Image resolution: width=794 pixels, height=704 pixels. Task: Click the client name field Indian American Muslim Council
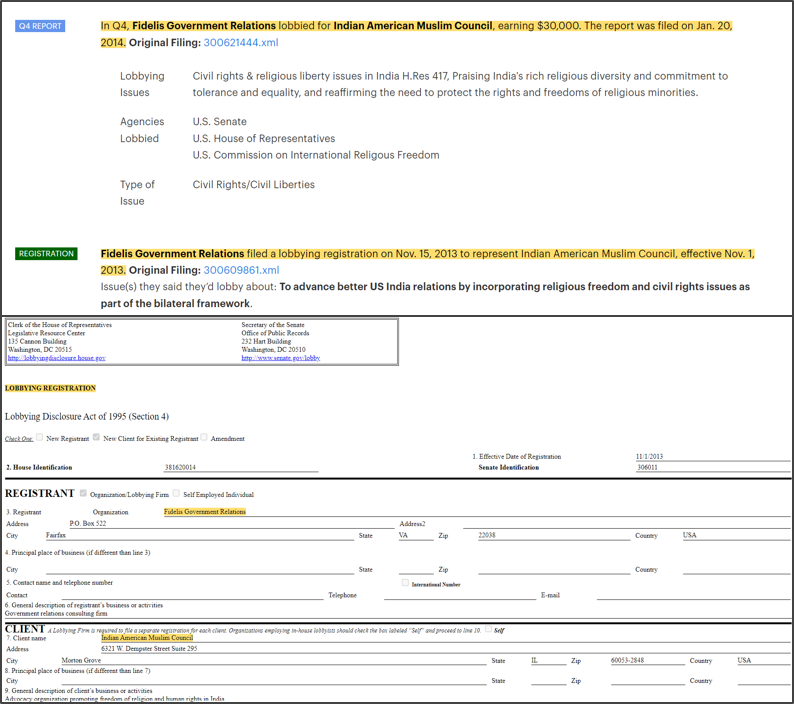[x=446, y=638]
